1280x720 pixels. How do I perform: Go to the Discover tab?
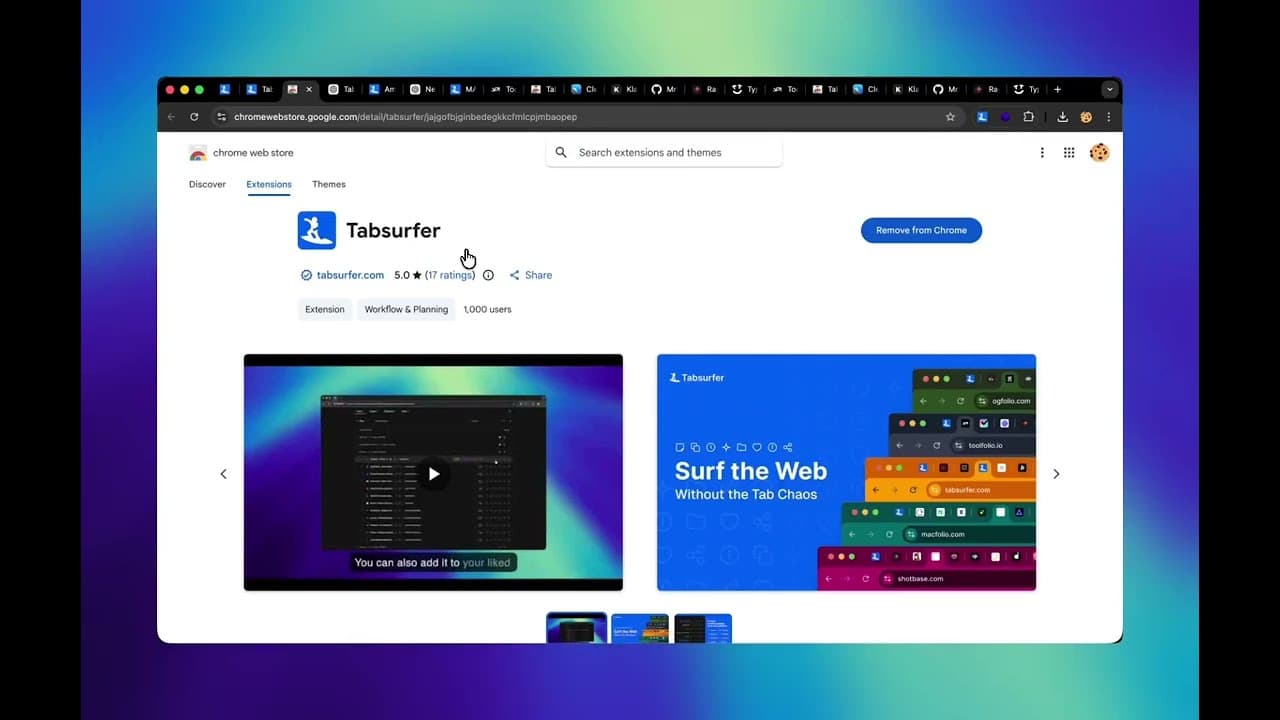(207, 184)
